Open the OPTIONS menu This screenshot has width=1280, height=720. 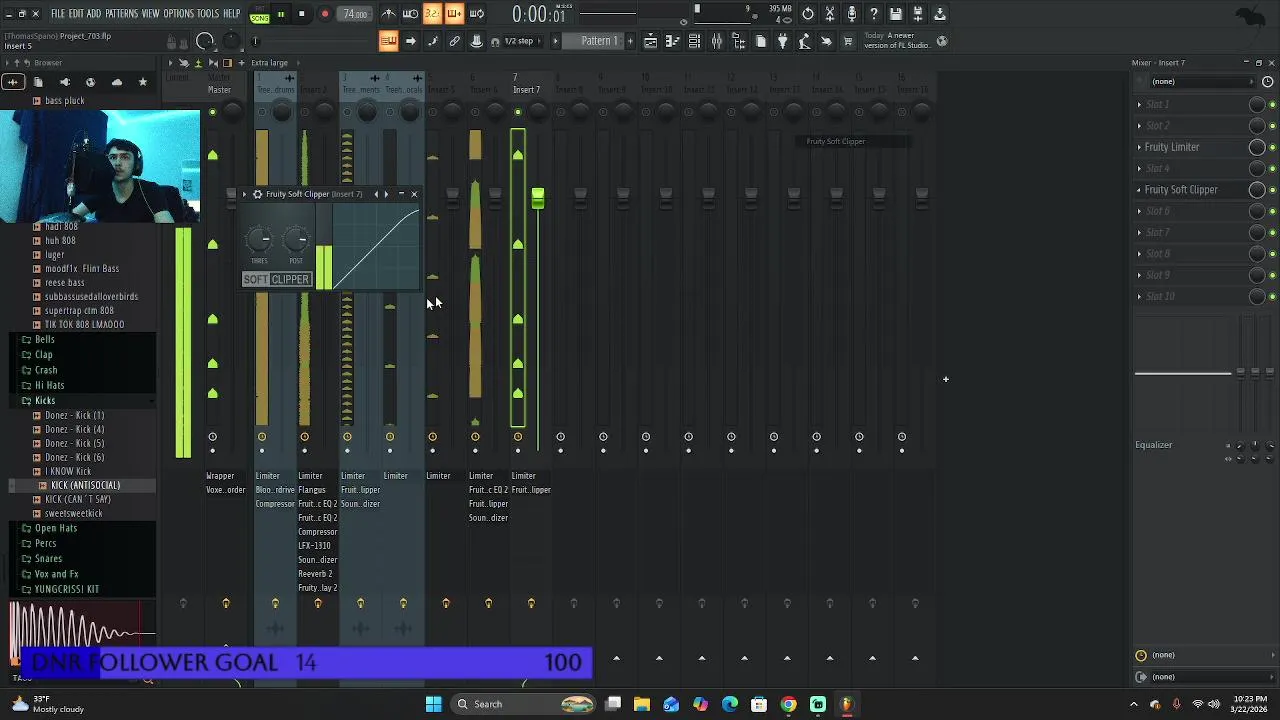click(178, 14)
